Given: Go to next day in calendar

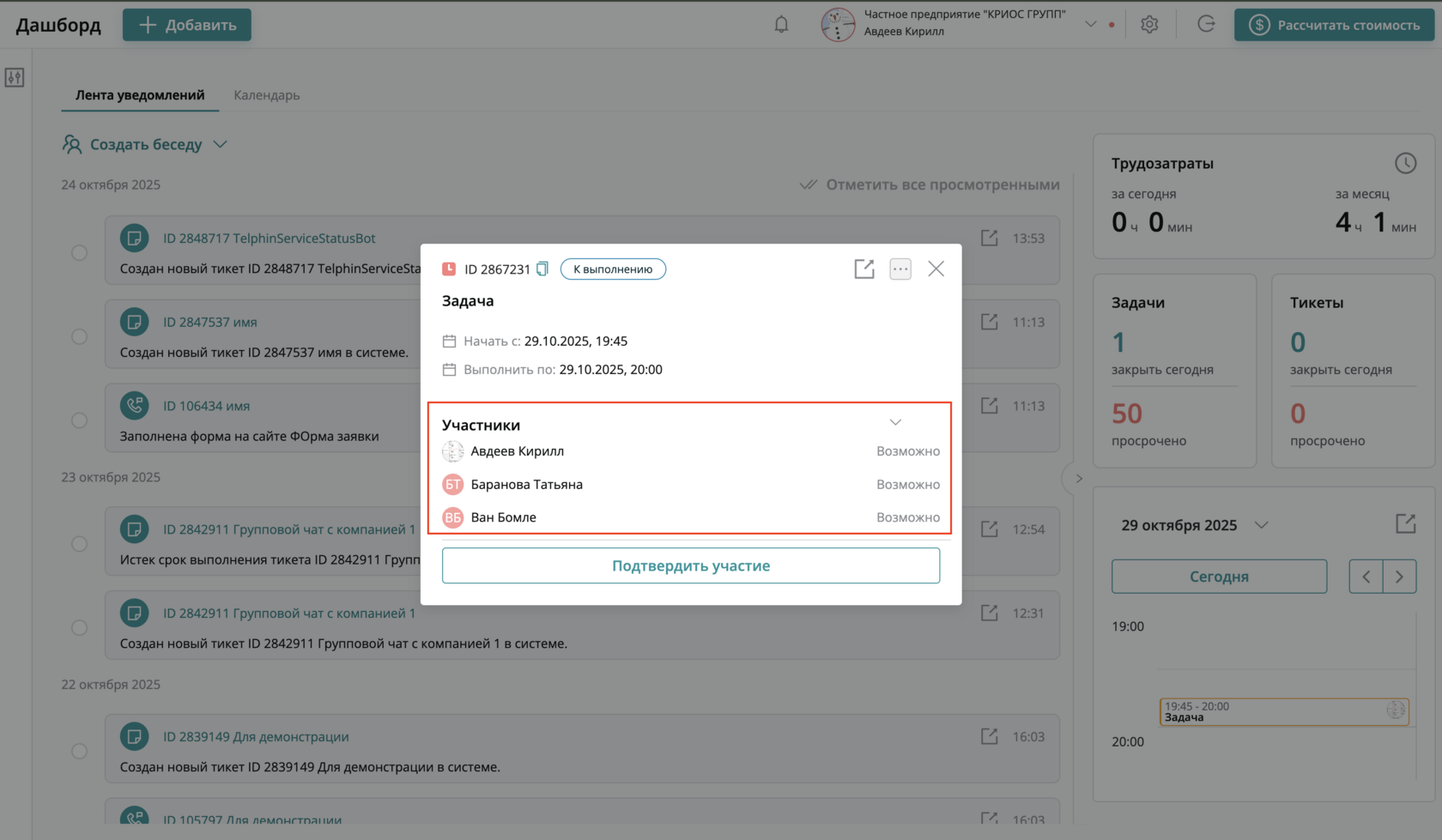Looking at the screenshot, I should click(1399, 577).
